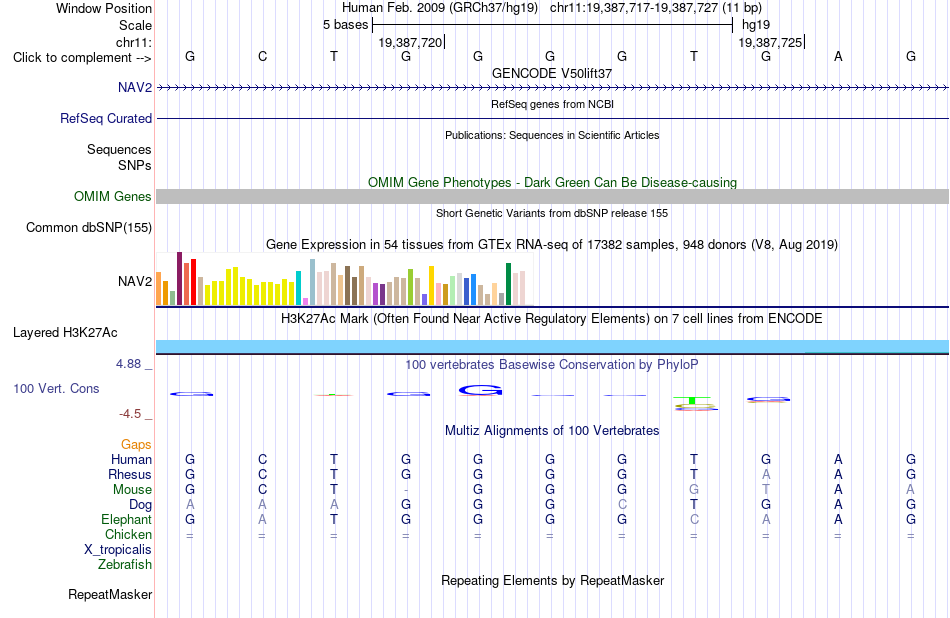This screenshot has height=618, width=950.
Task: Click the OMIM Gene Phenotypes title text
Action: point(552,182)
